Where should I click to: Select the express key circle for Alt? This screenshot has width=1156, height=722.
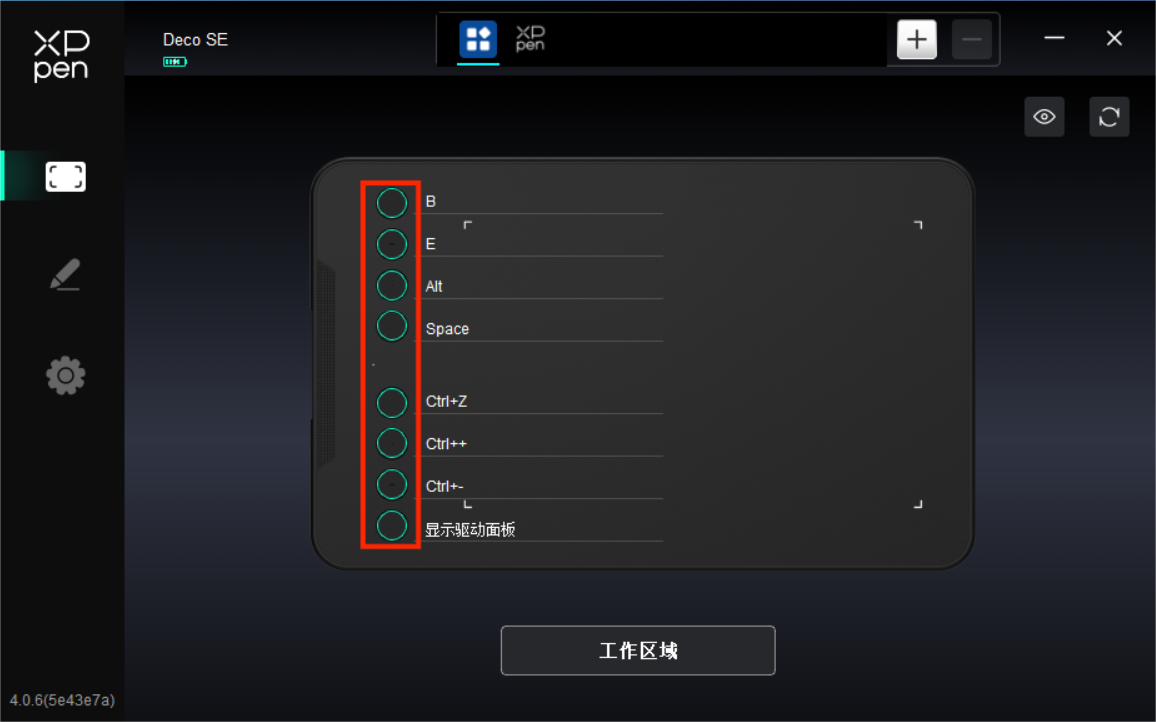(x=391, y=285)
